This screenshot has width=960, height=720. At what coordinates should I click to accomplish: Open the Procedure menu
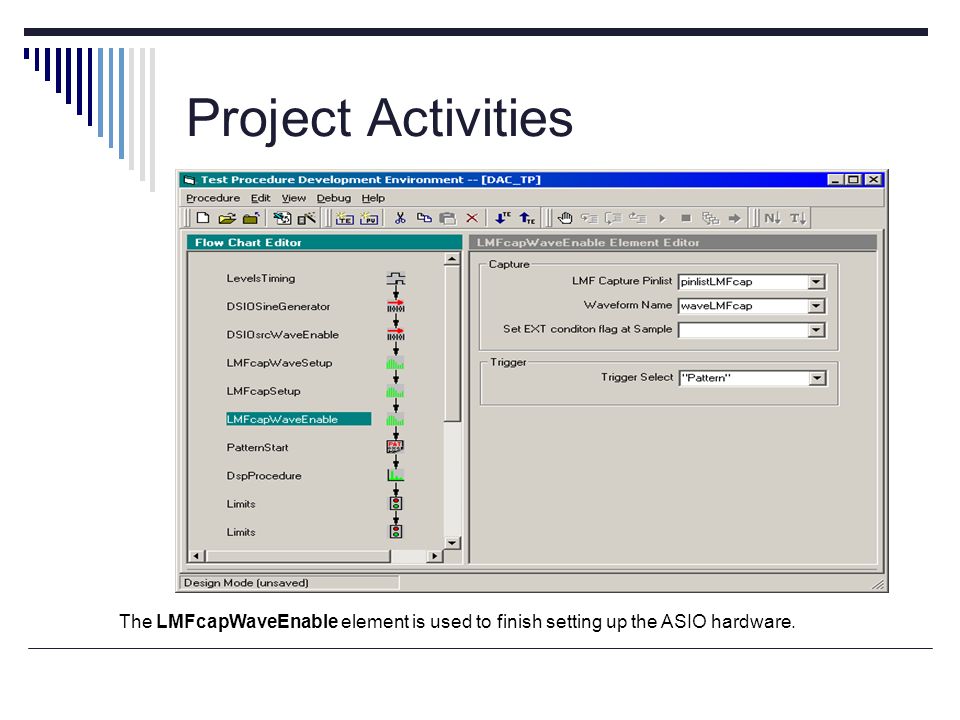[213, 198]
